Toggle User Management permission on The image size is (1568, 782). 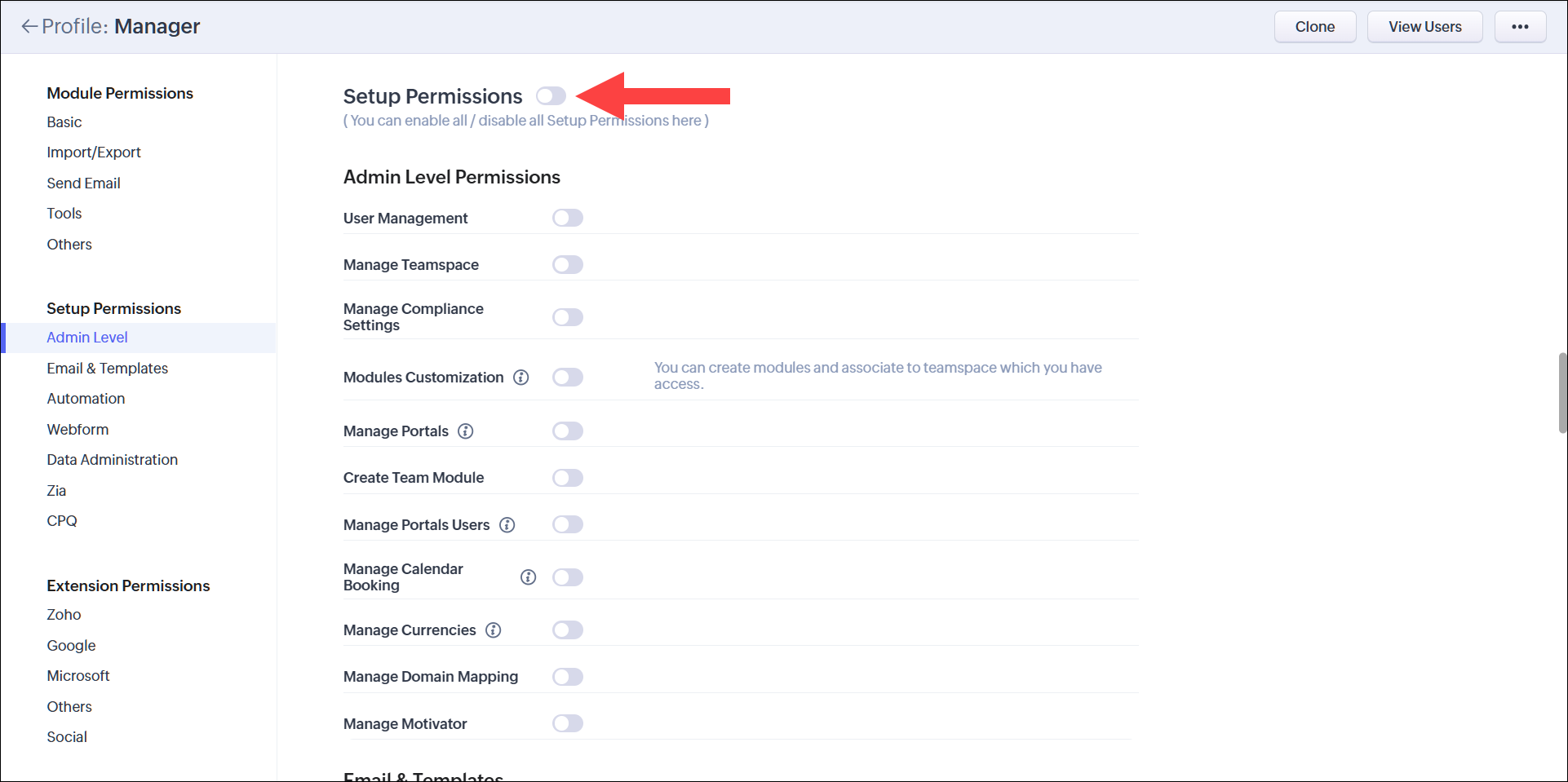pyautogui.click(x=567, y=218)
